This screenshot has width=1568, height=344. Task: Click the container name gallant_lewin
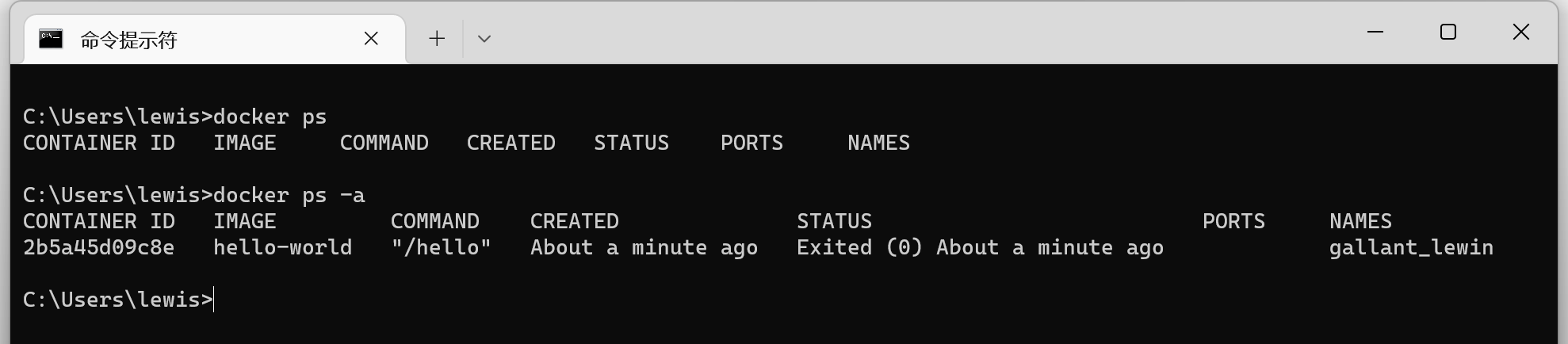(x=1411, y=247)
